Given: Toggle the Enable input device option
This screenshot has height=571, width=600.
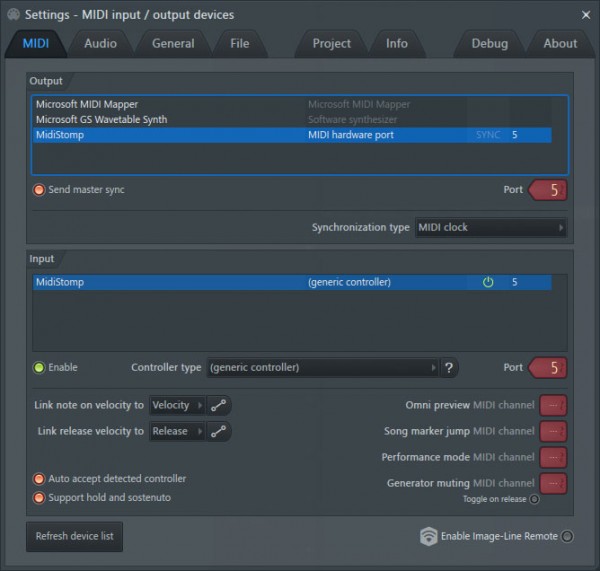Looking at the screenshot, I should [39, 367].
